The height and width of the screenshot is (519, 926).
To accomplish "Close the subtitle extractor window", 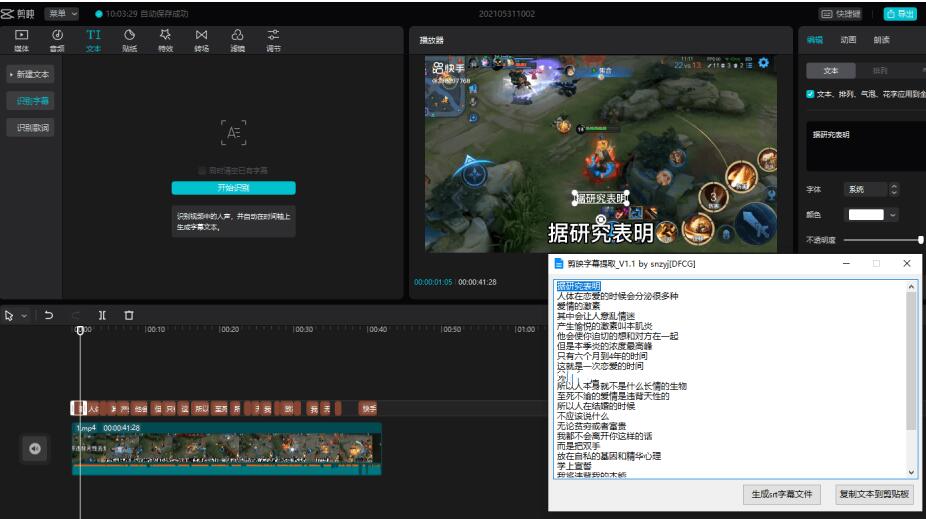I will coord(907,264).
